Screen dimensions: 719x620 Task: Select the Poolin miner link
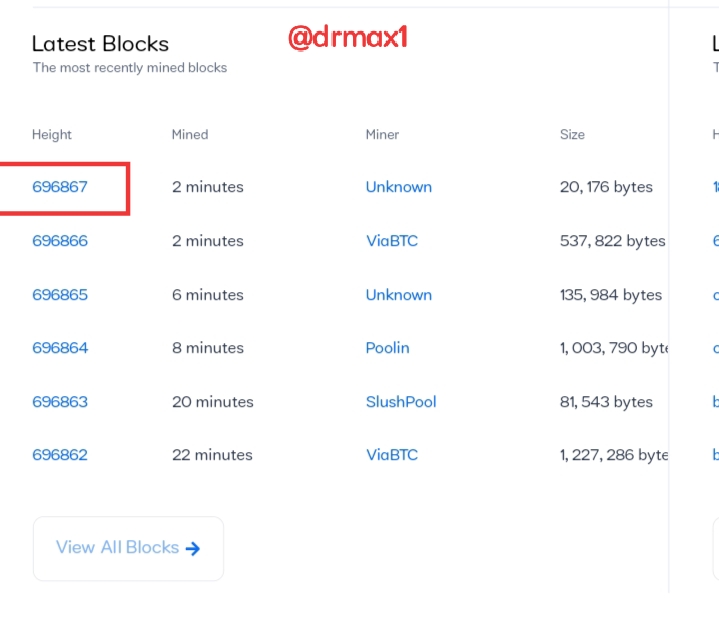click(x=387, y=348)
